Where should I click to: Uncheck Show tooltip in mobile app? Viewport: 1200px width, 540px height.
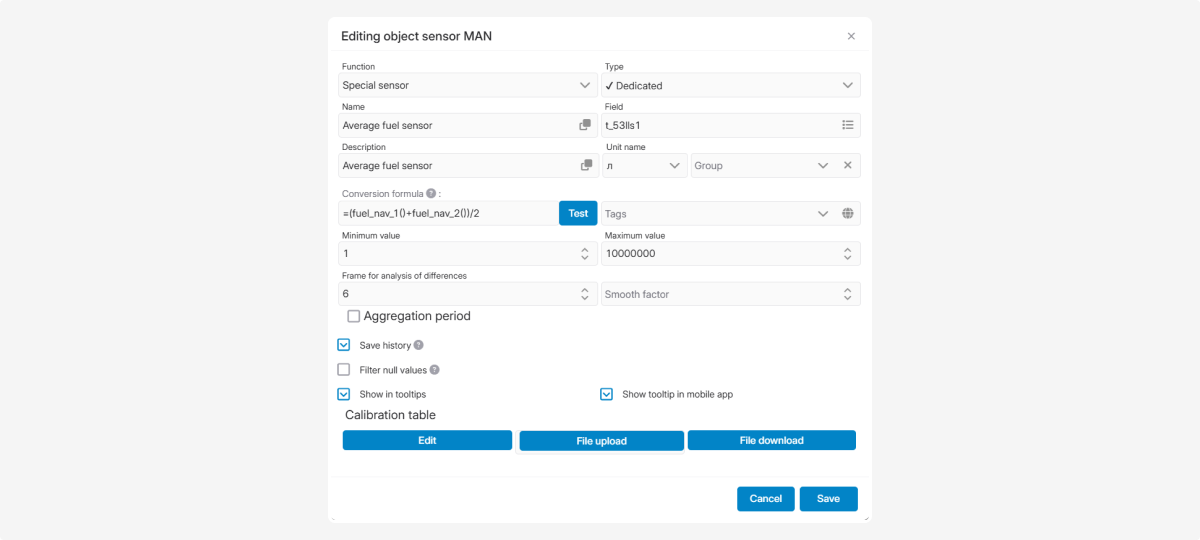point(606,394)
